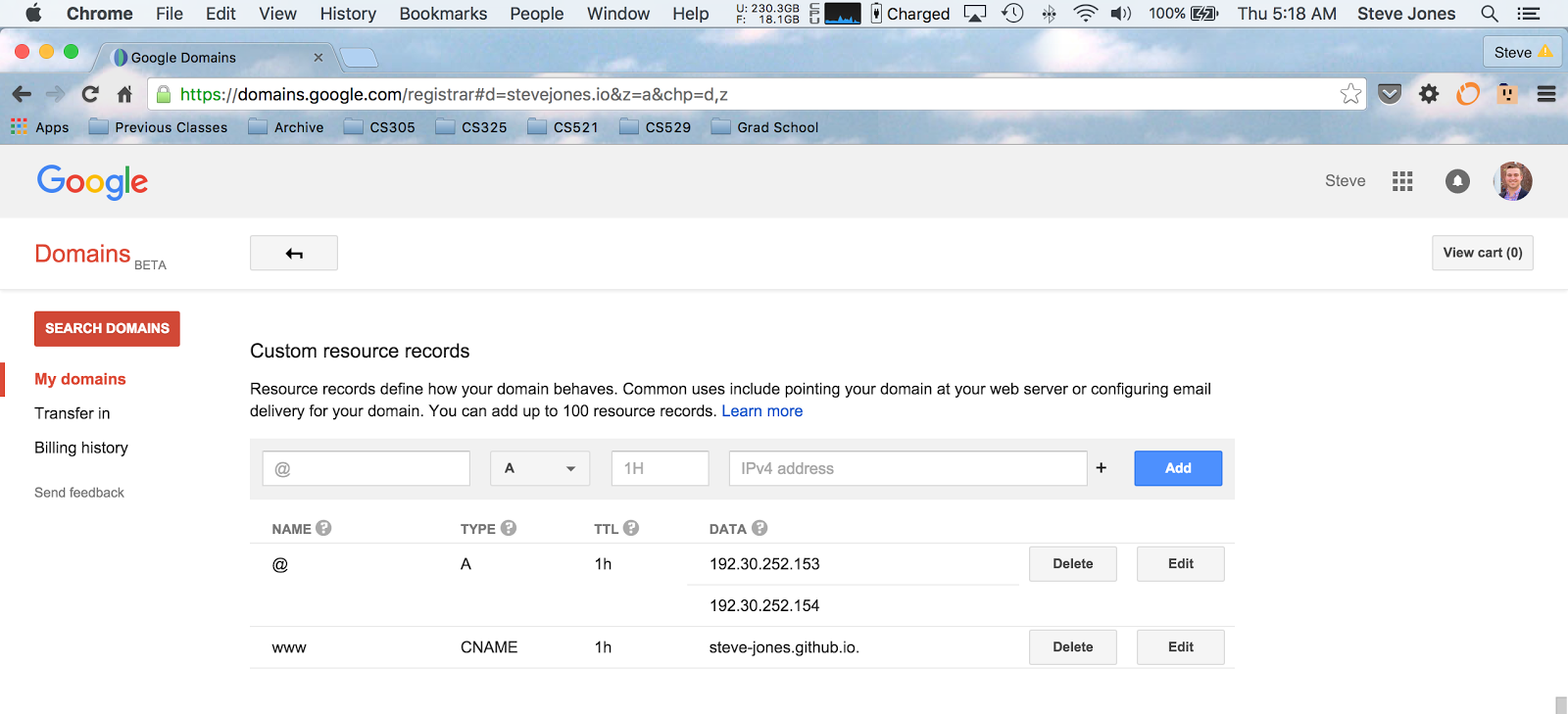The width and height of the screenshot is (1568, 714).
Task: Open Apps bookmarks shortcut
Action: click(40, 127)
